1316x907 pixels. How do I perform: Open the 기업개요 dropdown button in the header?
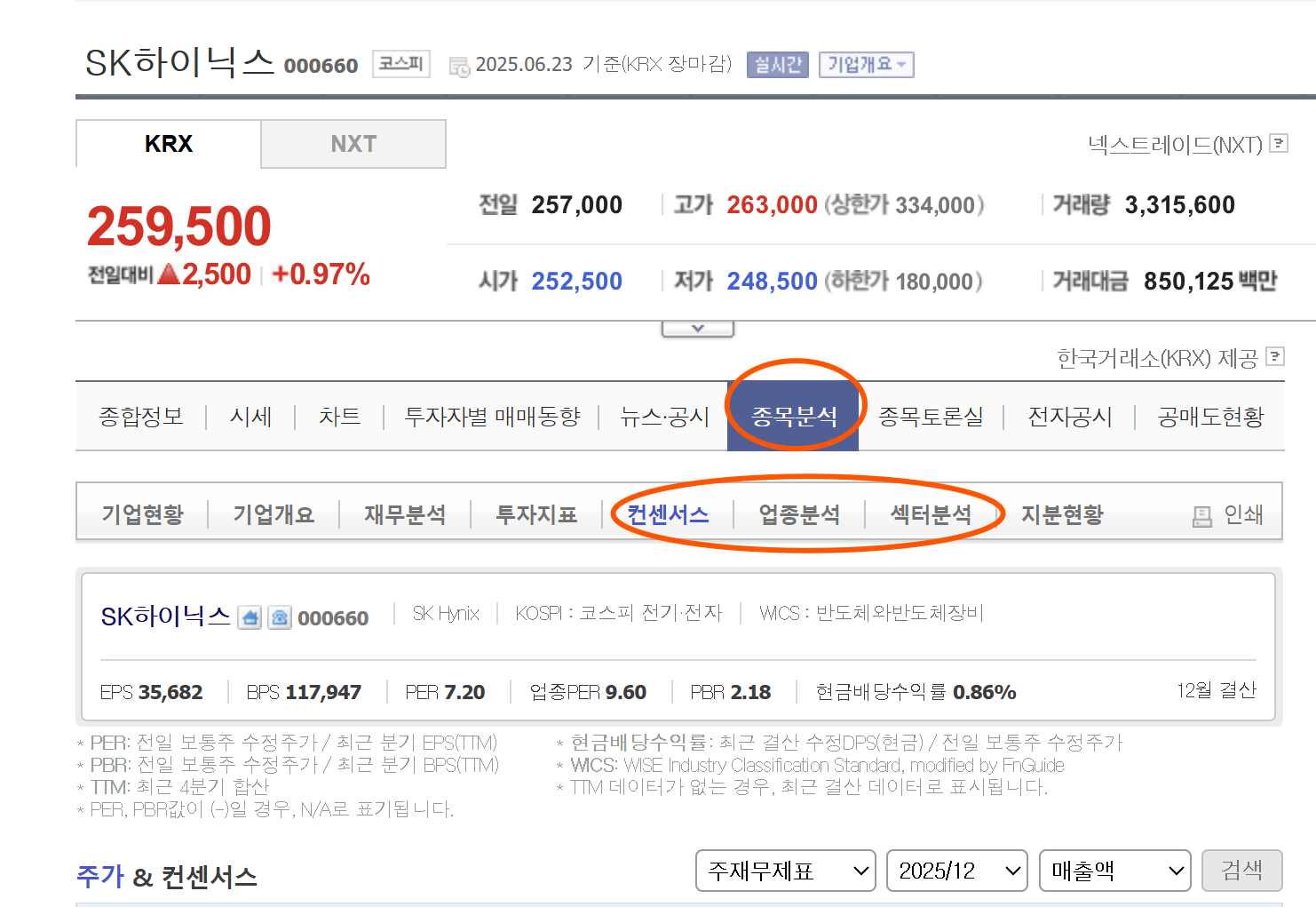[866, 65]
